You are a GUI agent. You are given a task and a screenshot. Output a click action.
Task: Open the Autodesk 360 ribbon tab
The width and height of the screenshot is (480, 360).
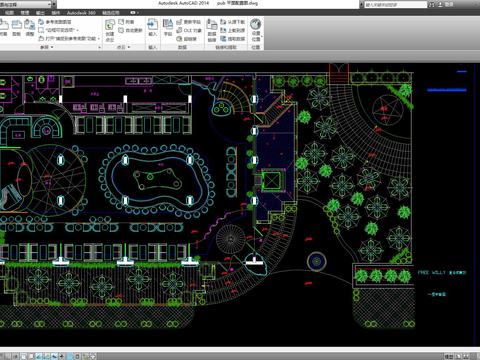pos(81,13)
